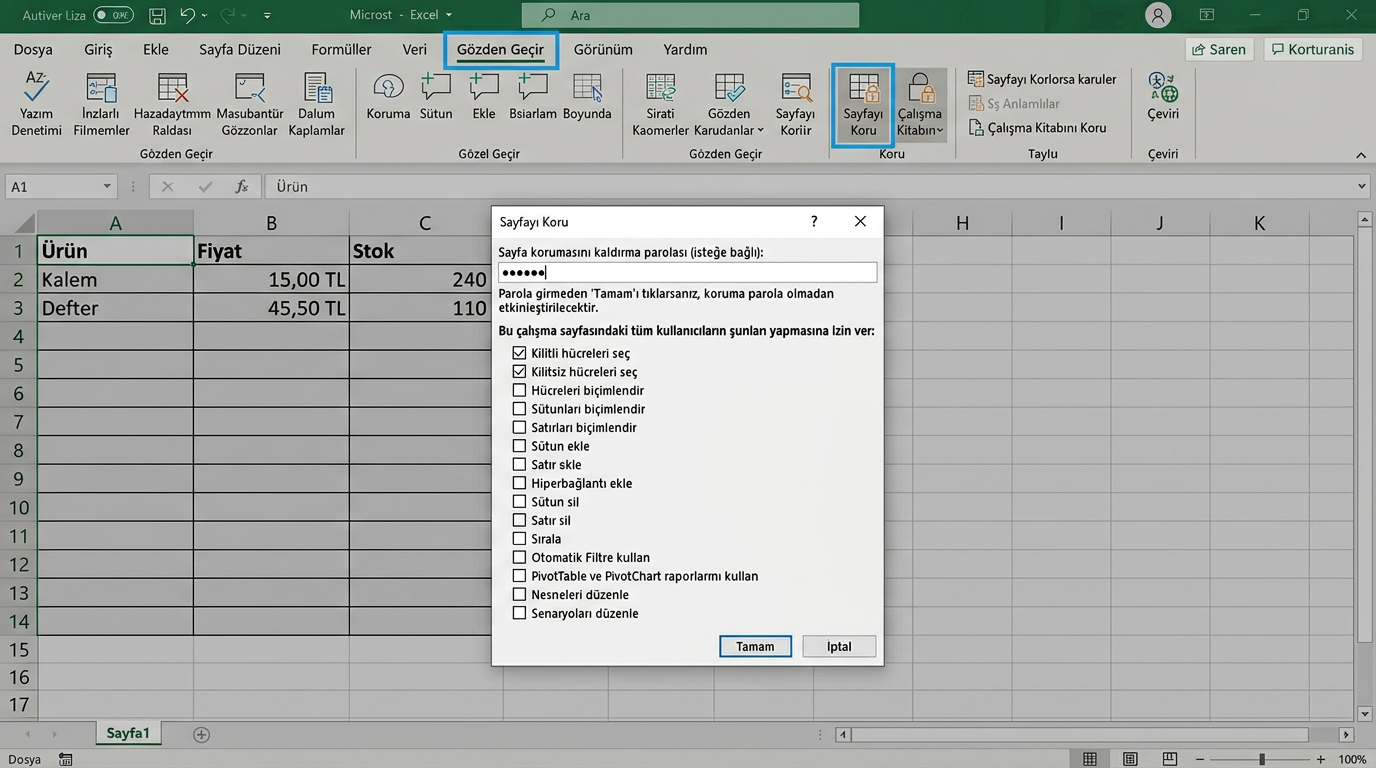Uncheck Kilitli hücreleri seç checkbox

click(519, 353)
